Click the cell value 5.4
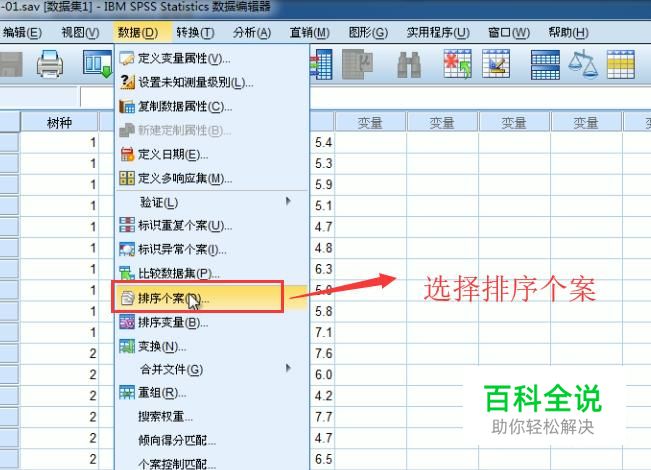Viewport: 651px width, 470px height. [323, 143]
